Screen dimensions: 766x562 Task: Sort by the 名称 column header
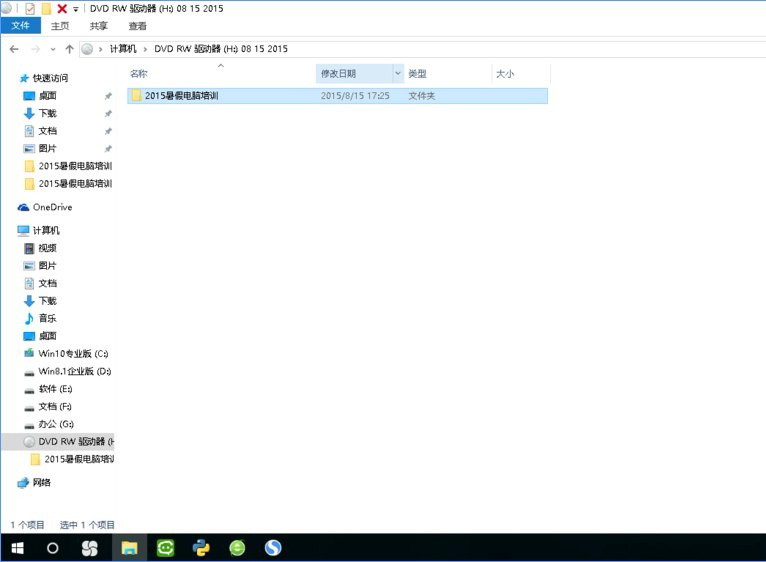(x=139, y=74)
